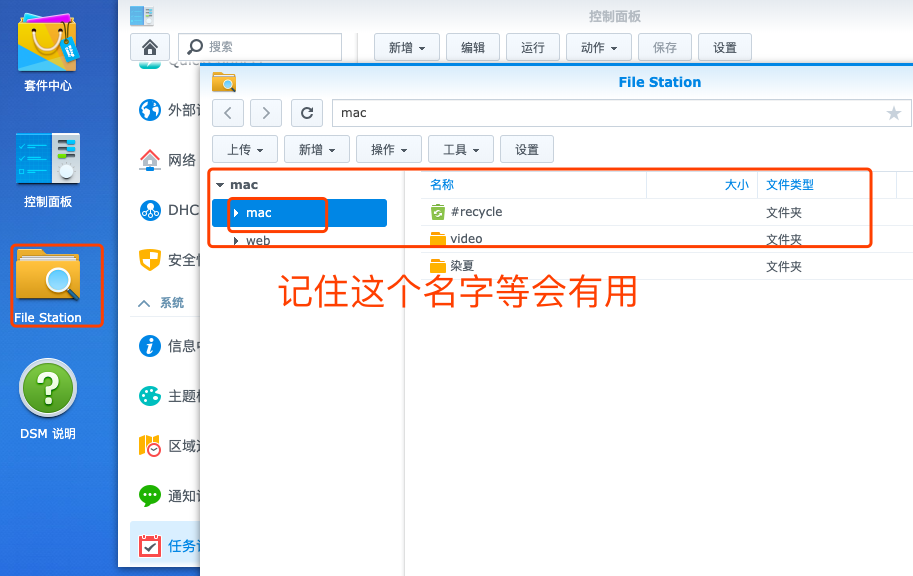Click the File Station 设置 button
The height and width of the screenshot is (576, 913).
(x=527, y=150)
